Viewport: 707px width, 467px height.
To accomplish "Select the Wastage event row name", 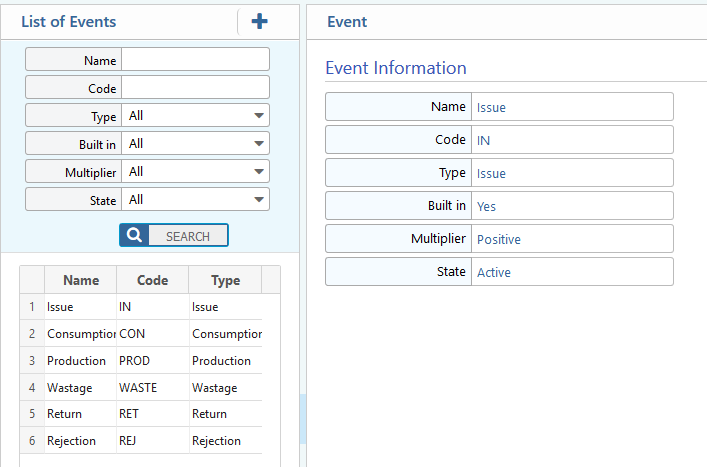I will point(69,388).
